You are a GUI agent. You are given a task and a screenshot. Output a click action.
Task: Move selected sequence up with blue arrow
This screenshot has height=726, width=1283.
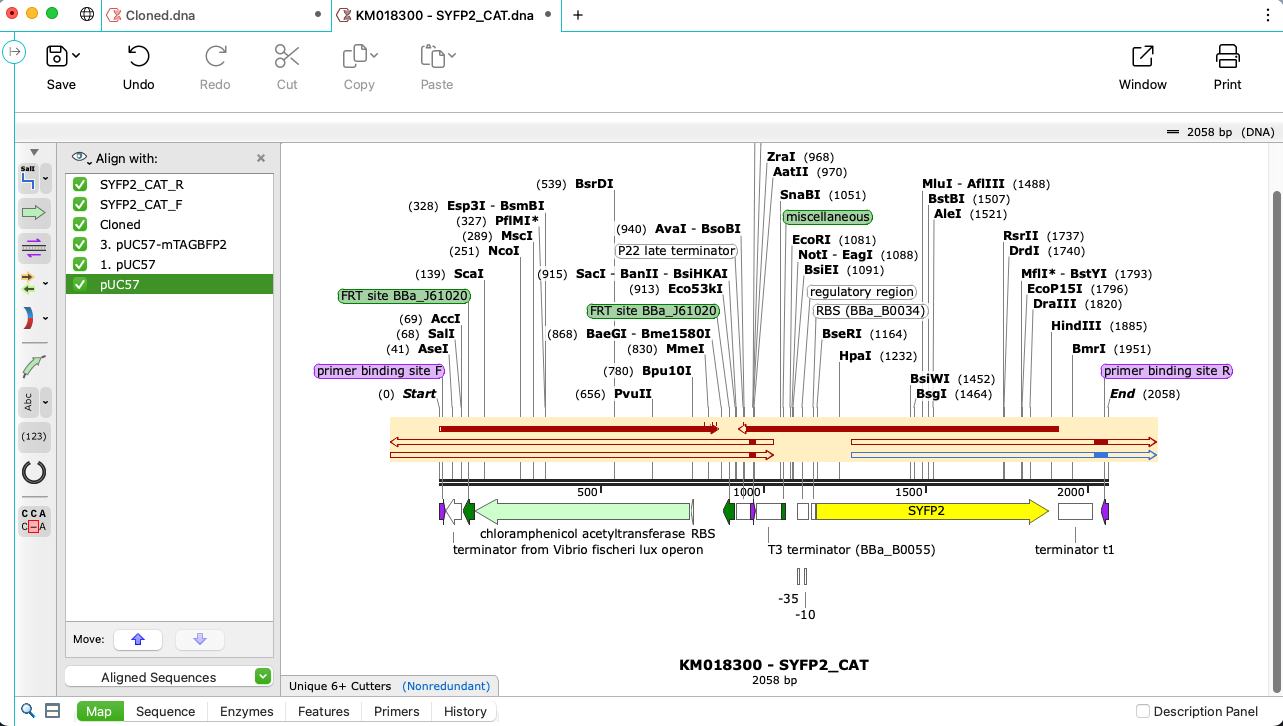(x=137, y=639)
